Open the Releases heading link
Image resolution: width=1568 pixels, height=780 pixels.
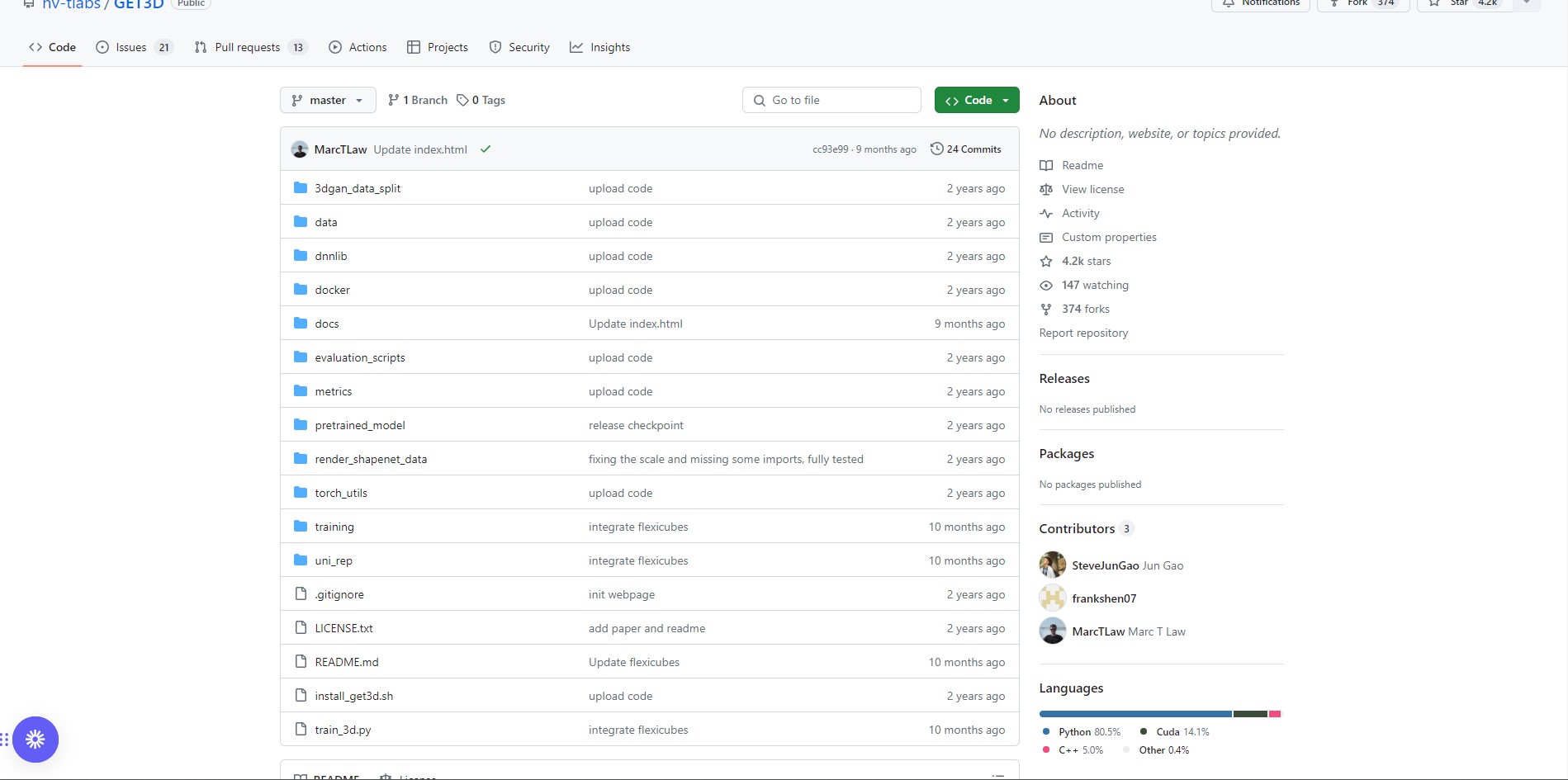coord(1064,378)
